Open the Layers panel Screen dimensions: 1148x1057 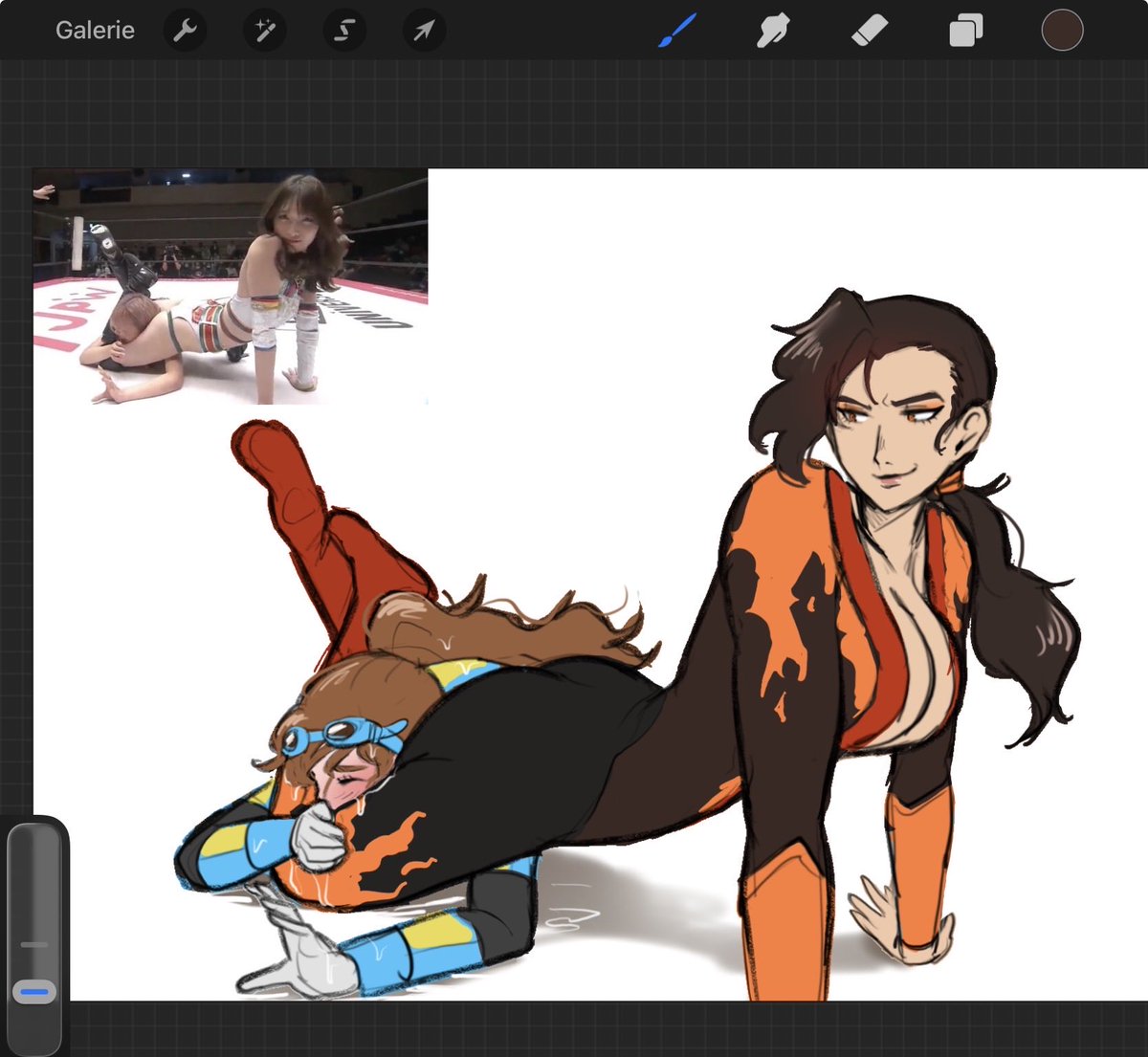point(965,31)
